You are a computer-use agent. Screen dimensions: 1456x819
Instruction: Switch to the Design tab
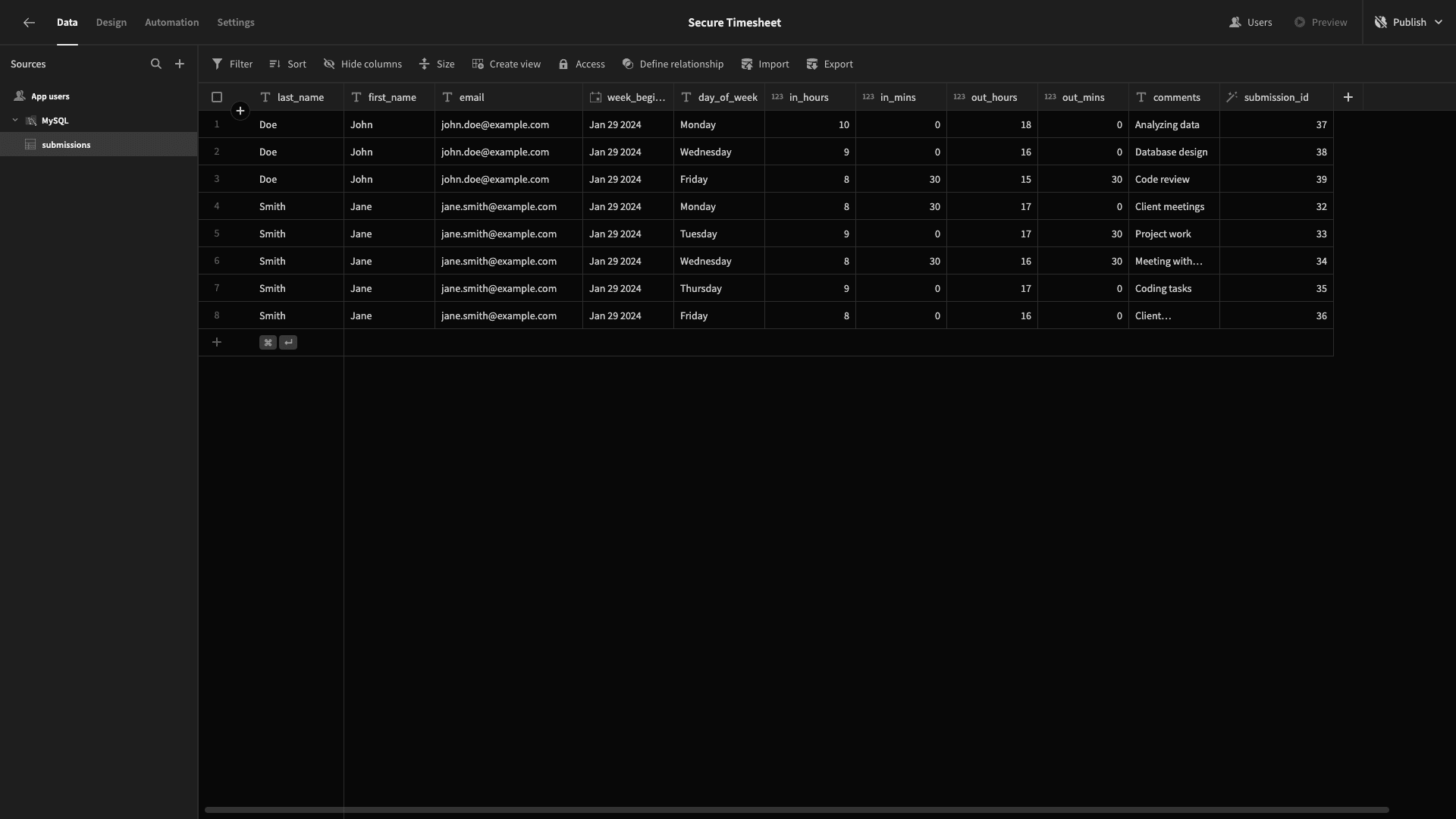pos(111,23)
